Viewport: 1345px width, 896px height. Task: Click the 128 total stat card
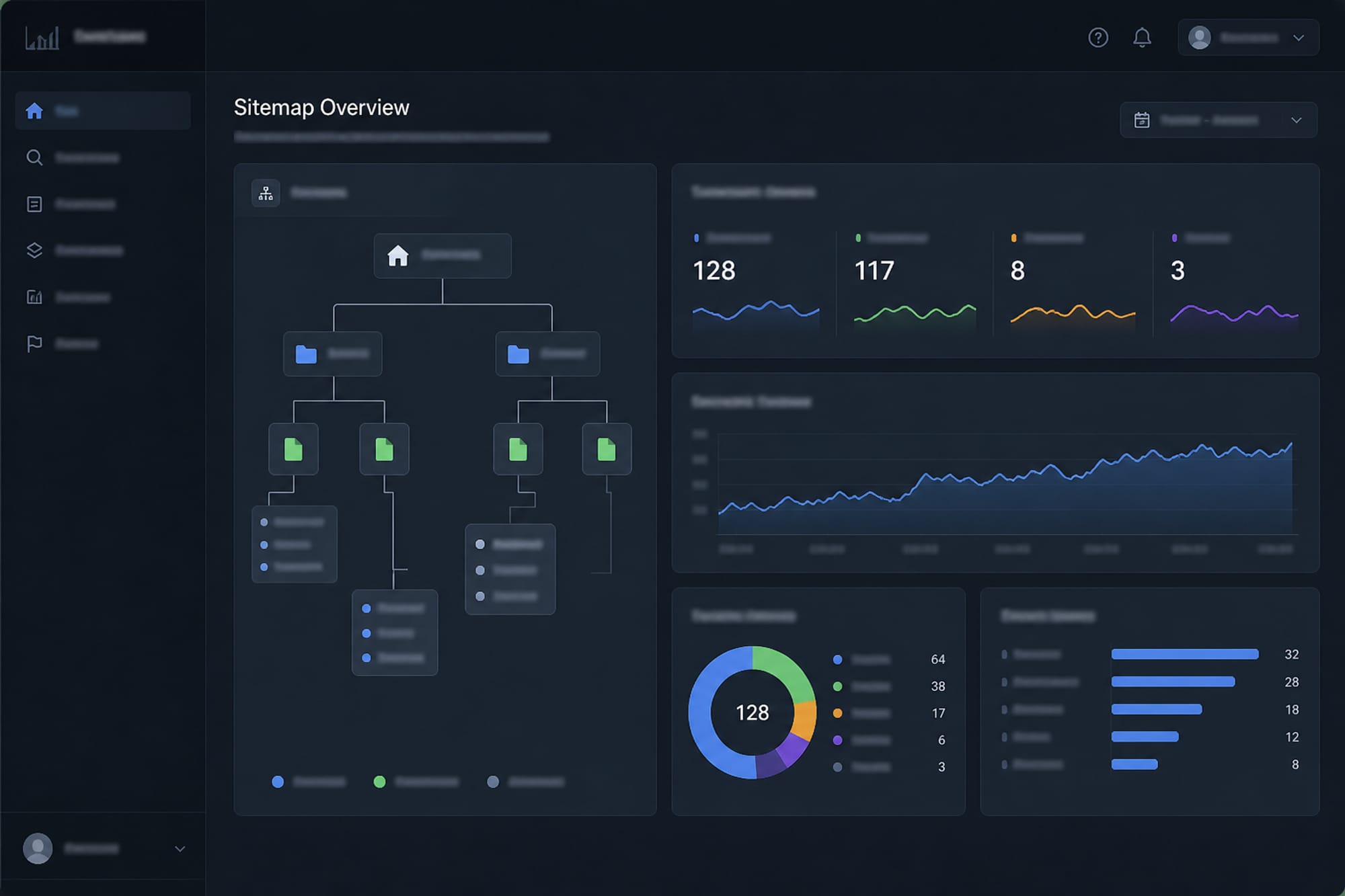pyautogui.click(x=756, y=282)
